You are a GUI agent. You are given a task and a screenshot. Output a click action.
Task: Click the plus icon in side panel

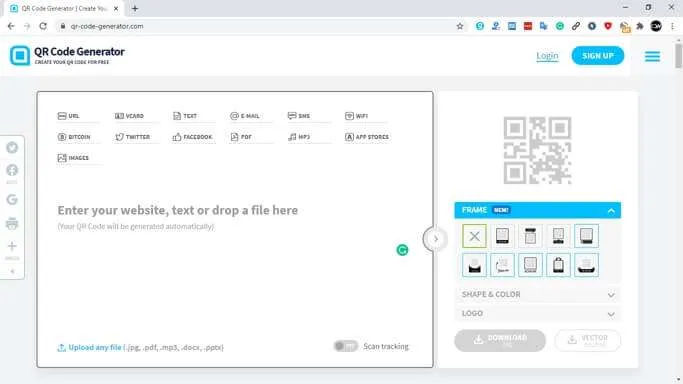(x=12, y=246)
